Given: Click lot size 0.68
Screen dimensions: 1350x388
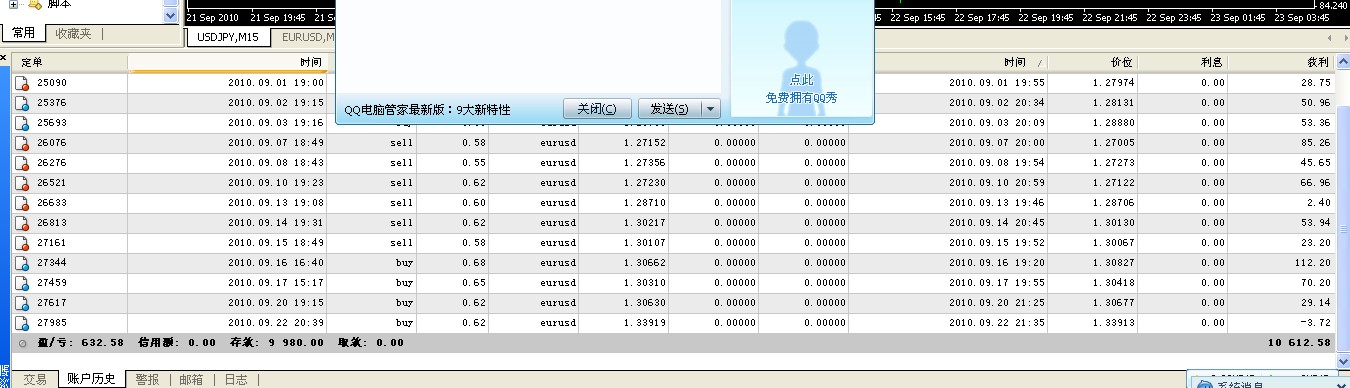Looking at the screenshot, I should (x=475, y=263).
